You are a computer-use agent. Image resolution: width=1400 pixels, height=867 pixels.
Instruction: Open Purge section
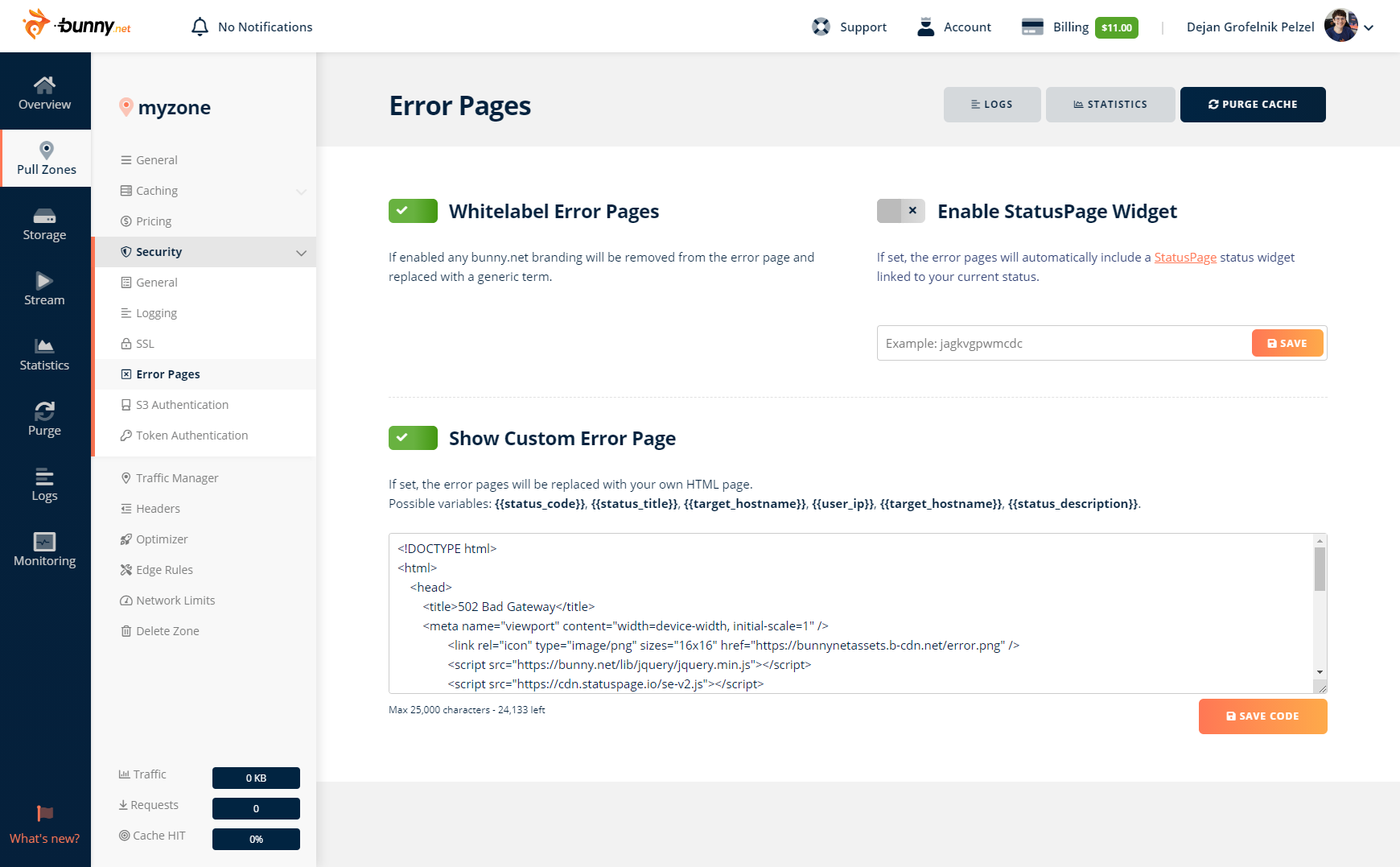tap(45, 419)
